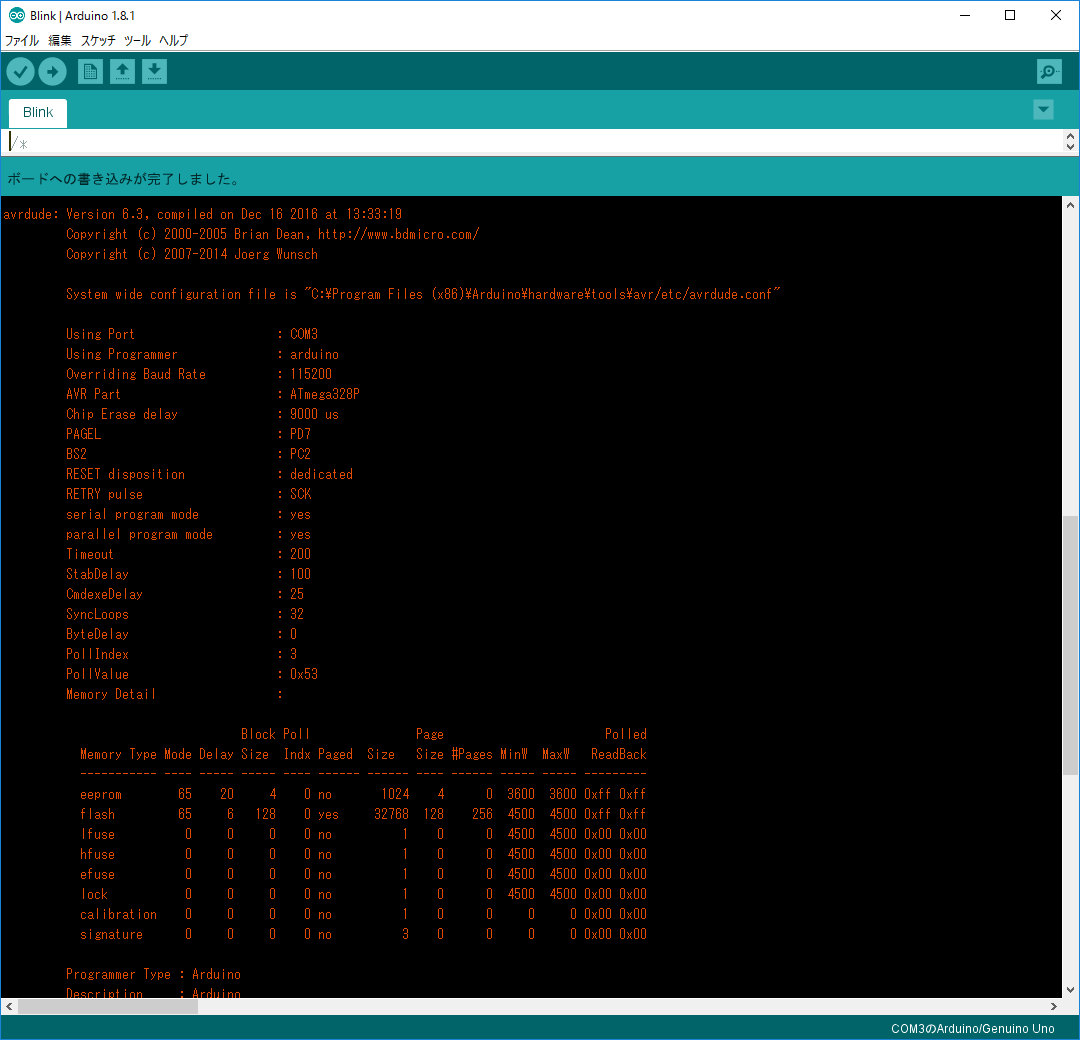Click the COM3 port value
The height and width of the screenshot is (1040, 1080).
pyautogui.click(x=304, y=334)
